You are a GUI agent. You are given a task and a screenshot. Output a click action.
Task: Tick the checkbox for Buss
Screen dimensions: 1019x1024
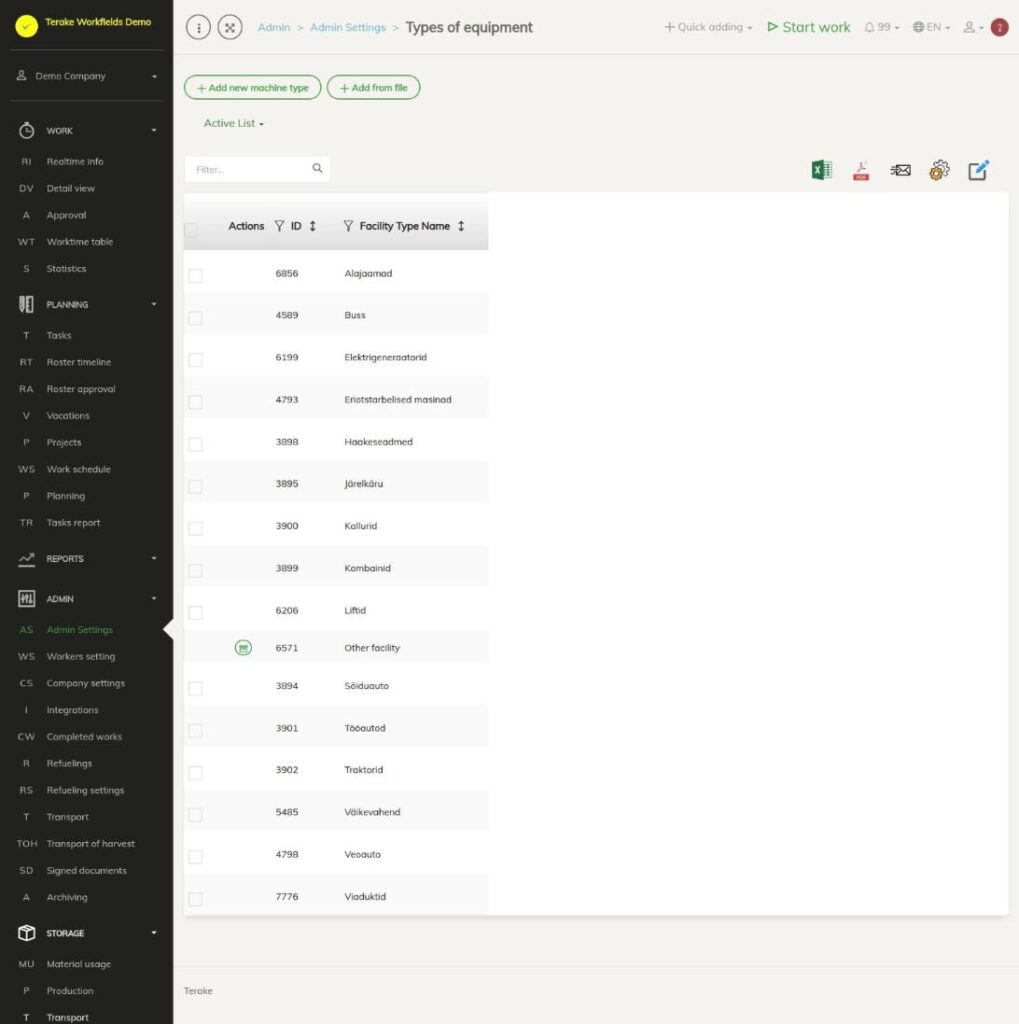195,318
